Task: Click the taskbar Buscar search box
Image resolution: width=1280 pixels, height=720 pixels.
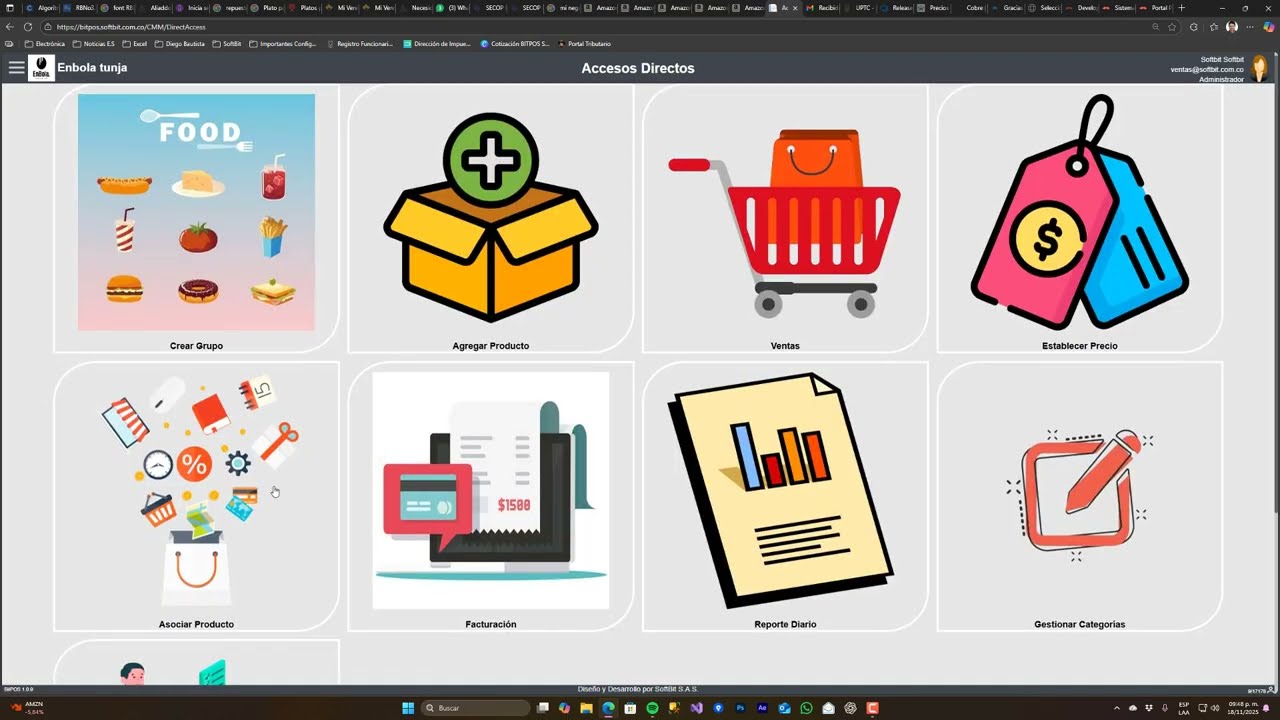Action: pos(475,708)
